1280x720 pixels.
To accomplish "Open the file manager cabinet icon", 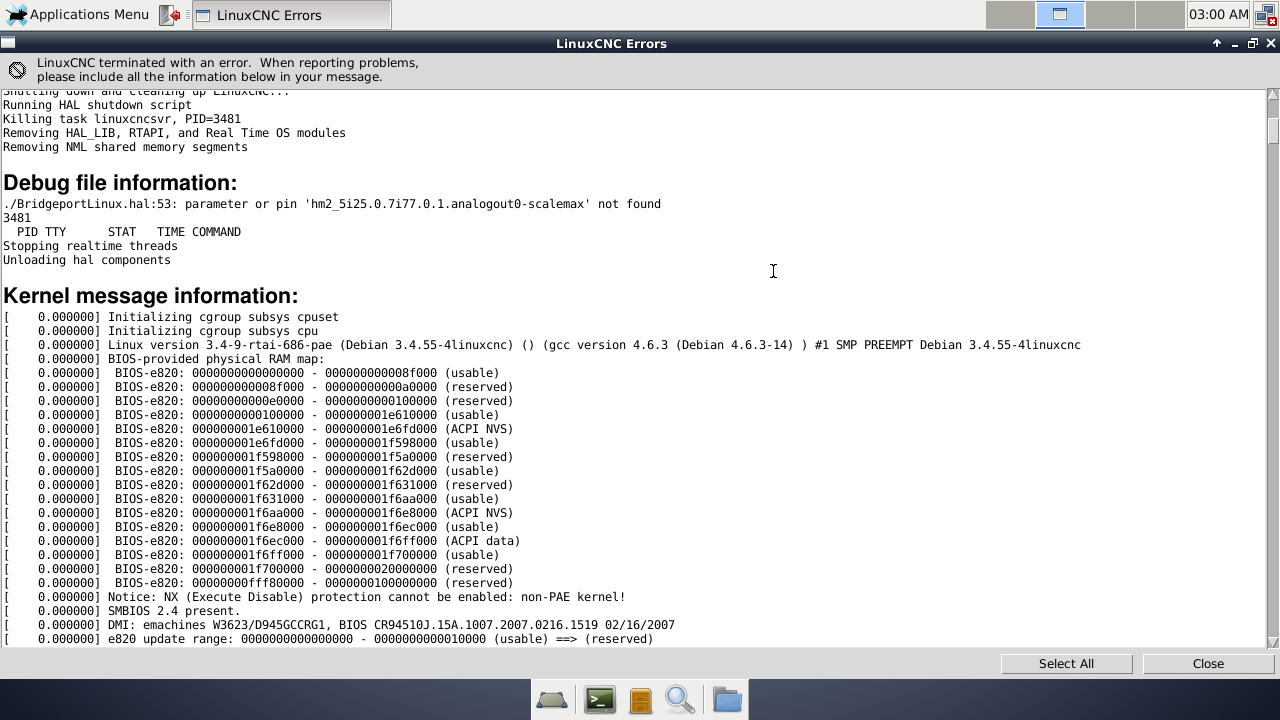I will [640, 700].
